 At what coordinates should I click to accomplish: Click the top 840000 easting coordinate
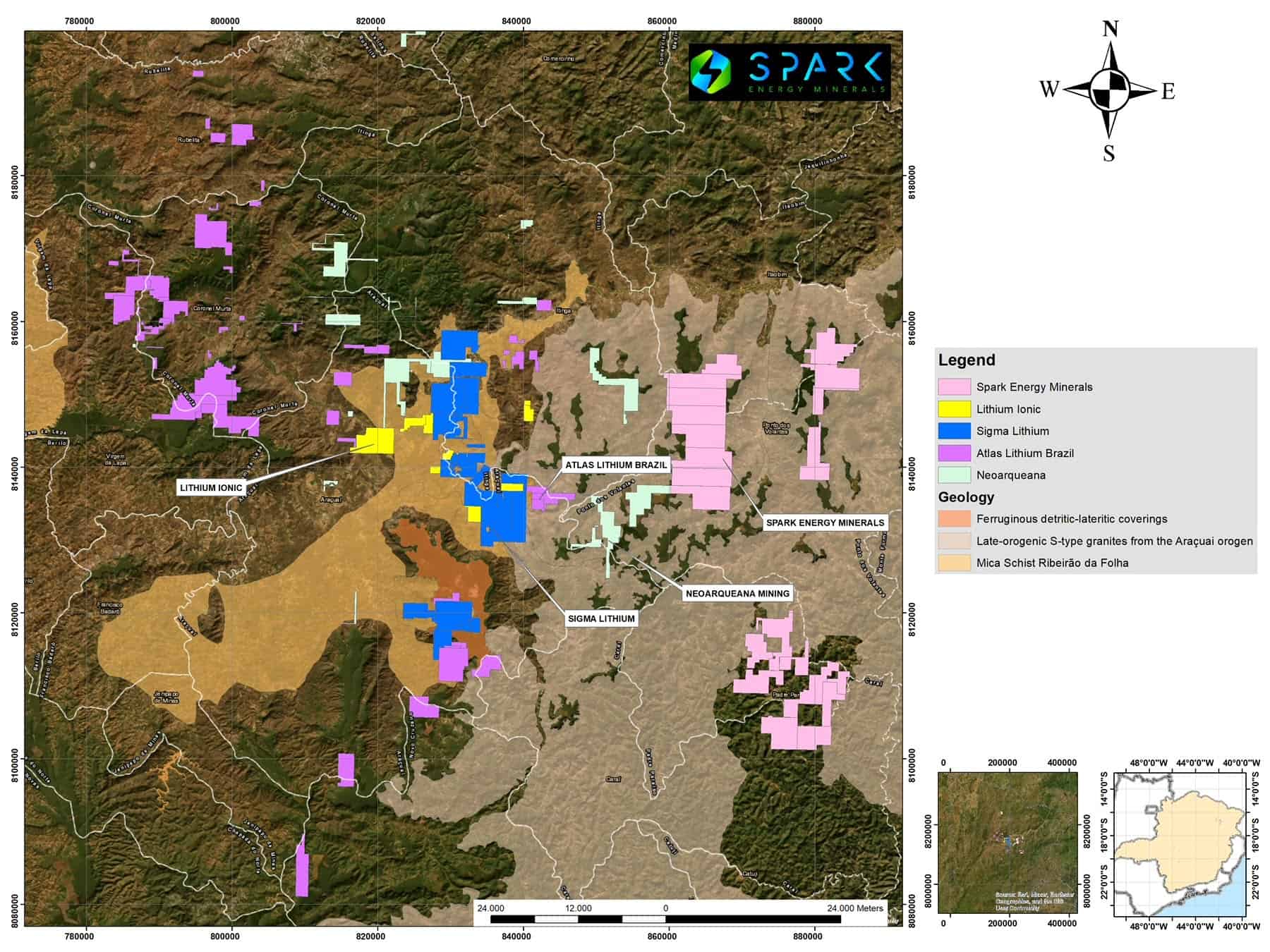pos(516,21)
